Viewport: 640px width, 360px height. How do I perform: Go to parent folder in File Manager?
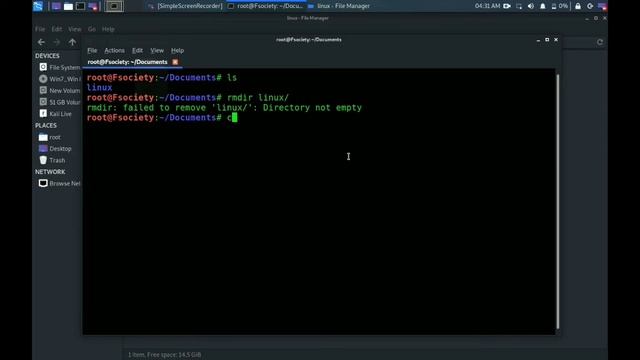72,42
